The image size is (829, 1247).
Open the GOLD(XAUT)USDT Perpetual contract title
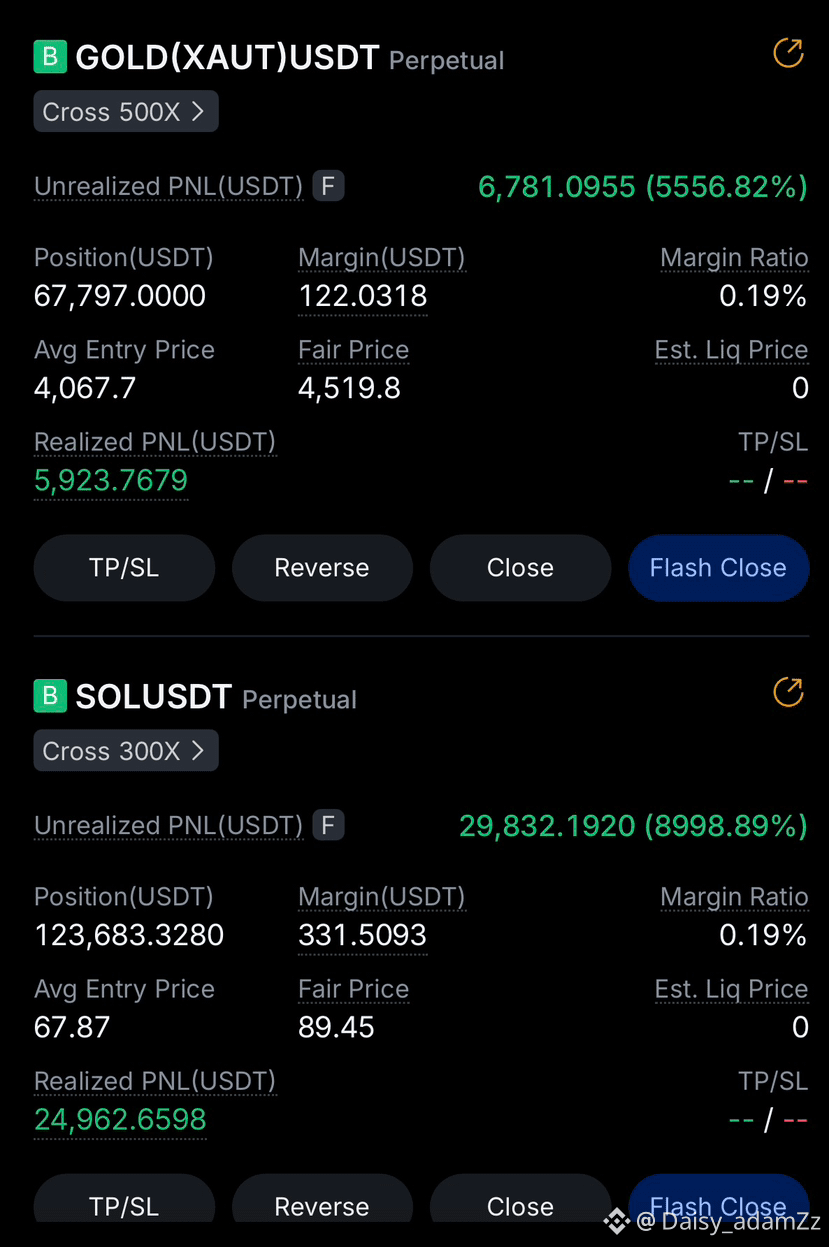click(290, 58)
